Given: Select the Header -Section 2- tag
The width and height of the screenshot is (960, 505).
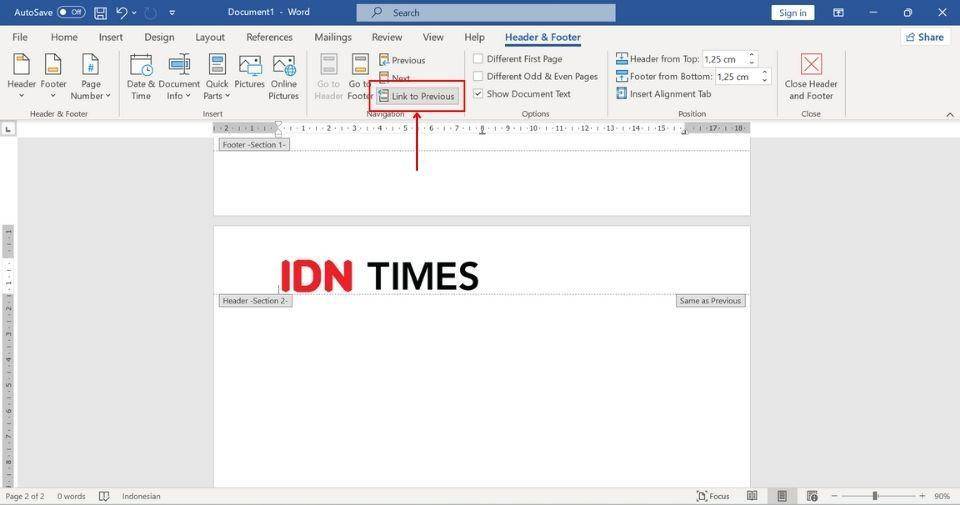Looking at the screenshot, I should pos(255,301).
